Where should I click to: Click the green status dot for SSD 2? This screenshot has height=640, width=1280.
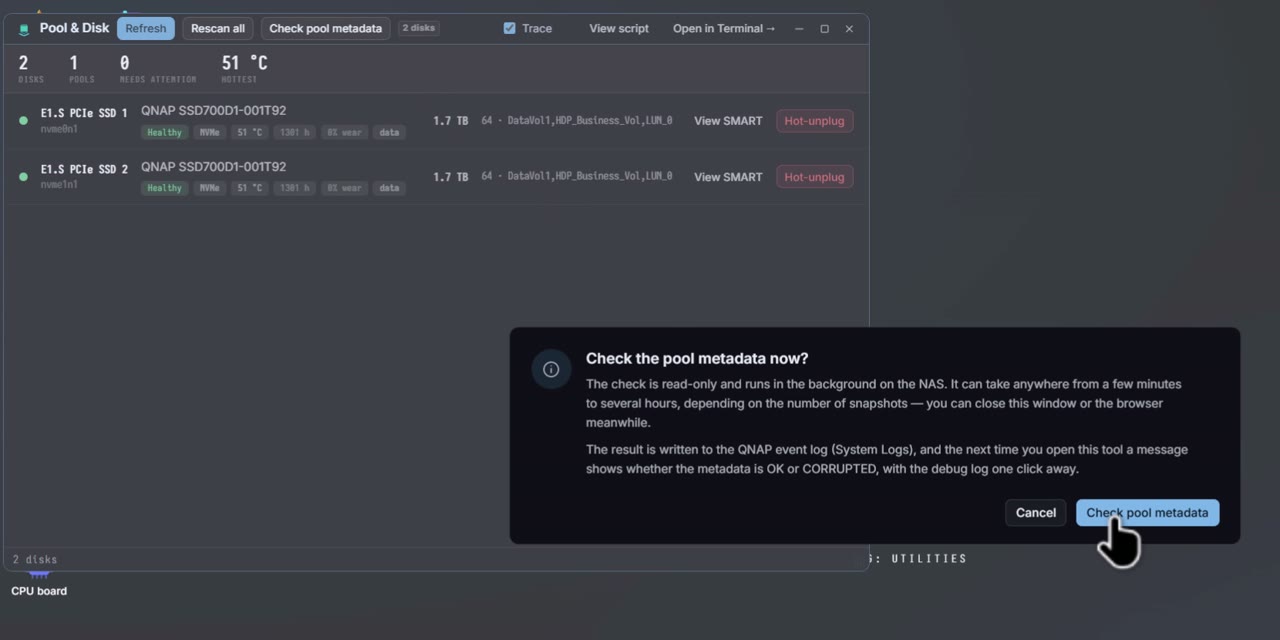tap(23, 177)
